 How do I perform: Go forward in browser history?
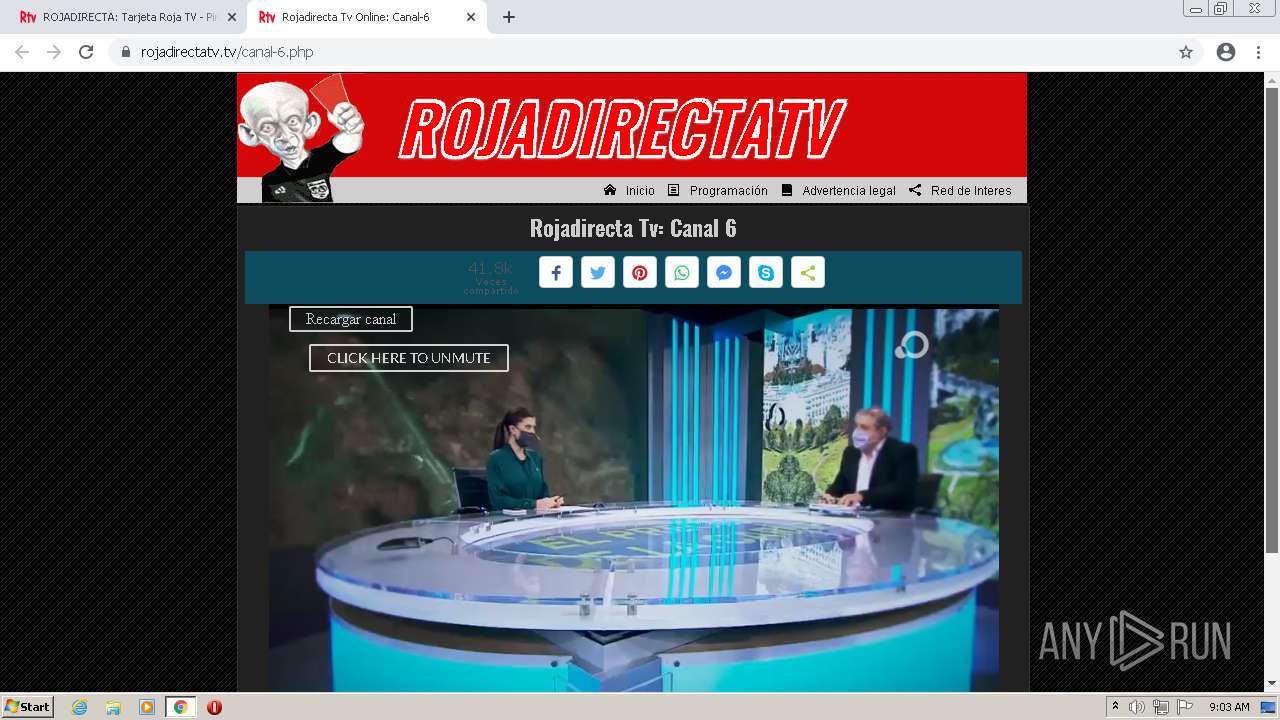(x=54, y=52)
